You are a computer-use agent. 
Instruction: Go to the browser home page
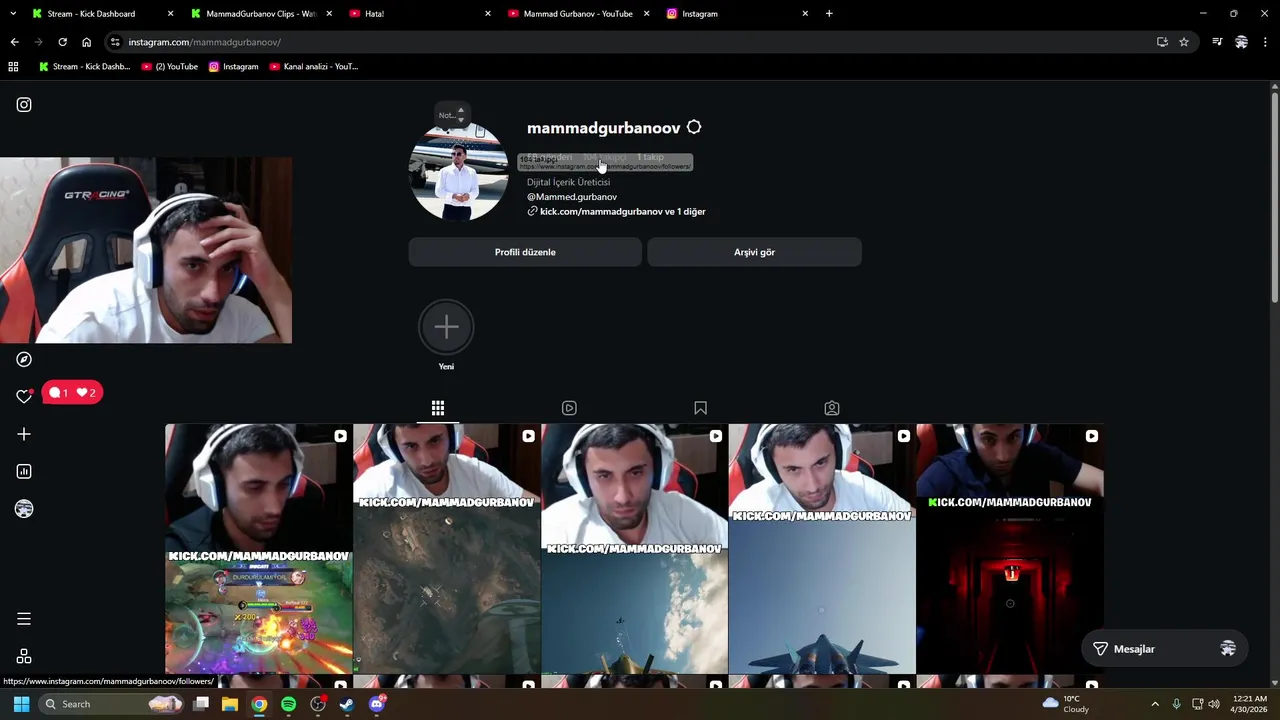(x=86, y=42)
